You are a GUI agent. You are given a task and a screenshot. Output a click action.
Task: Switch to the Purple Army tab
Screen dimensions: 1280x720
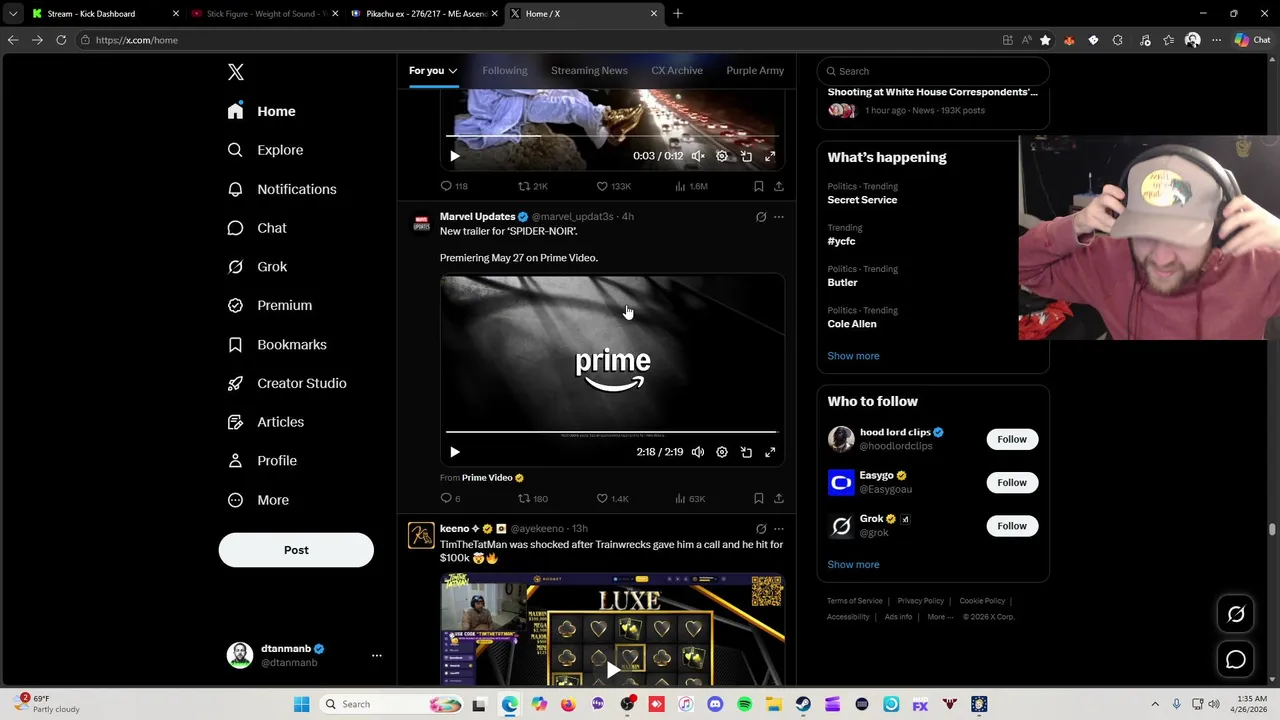tap(755, 71)
